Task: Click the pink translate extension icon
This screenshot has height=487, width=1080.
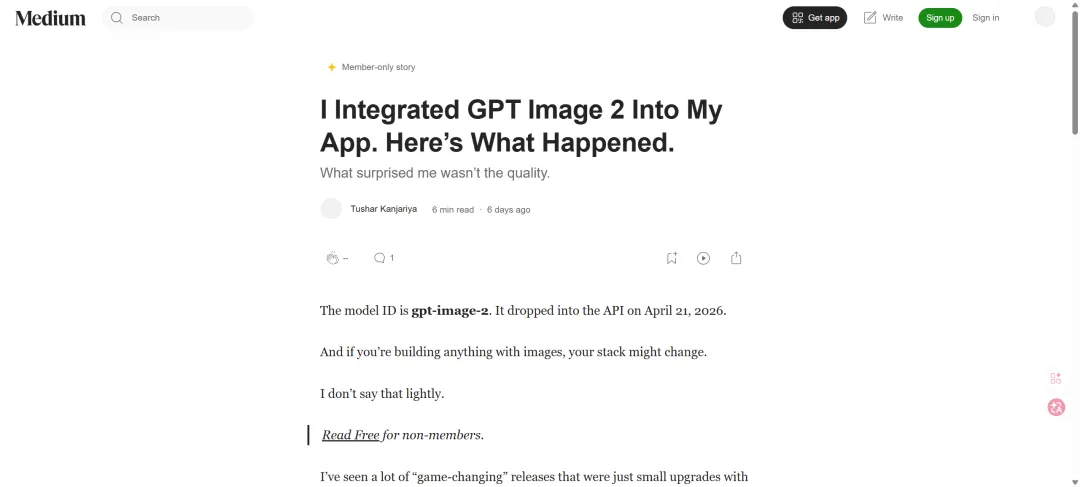Action: click(1056, 407)
